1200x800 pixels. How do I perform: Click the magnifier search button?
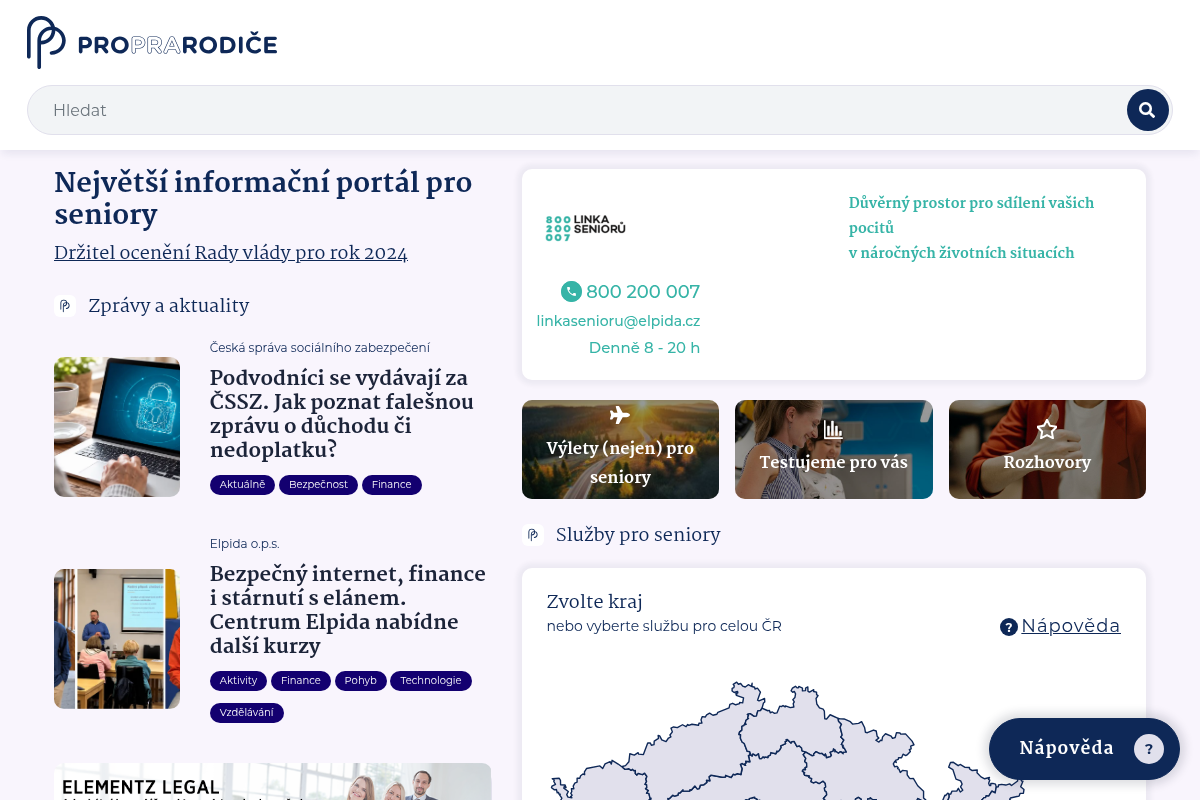pyautogui.click(x=1148, y=110)
